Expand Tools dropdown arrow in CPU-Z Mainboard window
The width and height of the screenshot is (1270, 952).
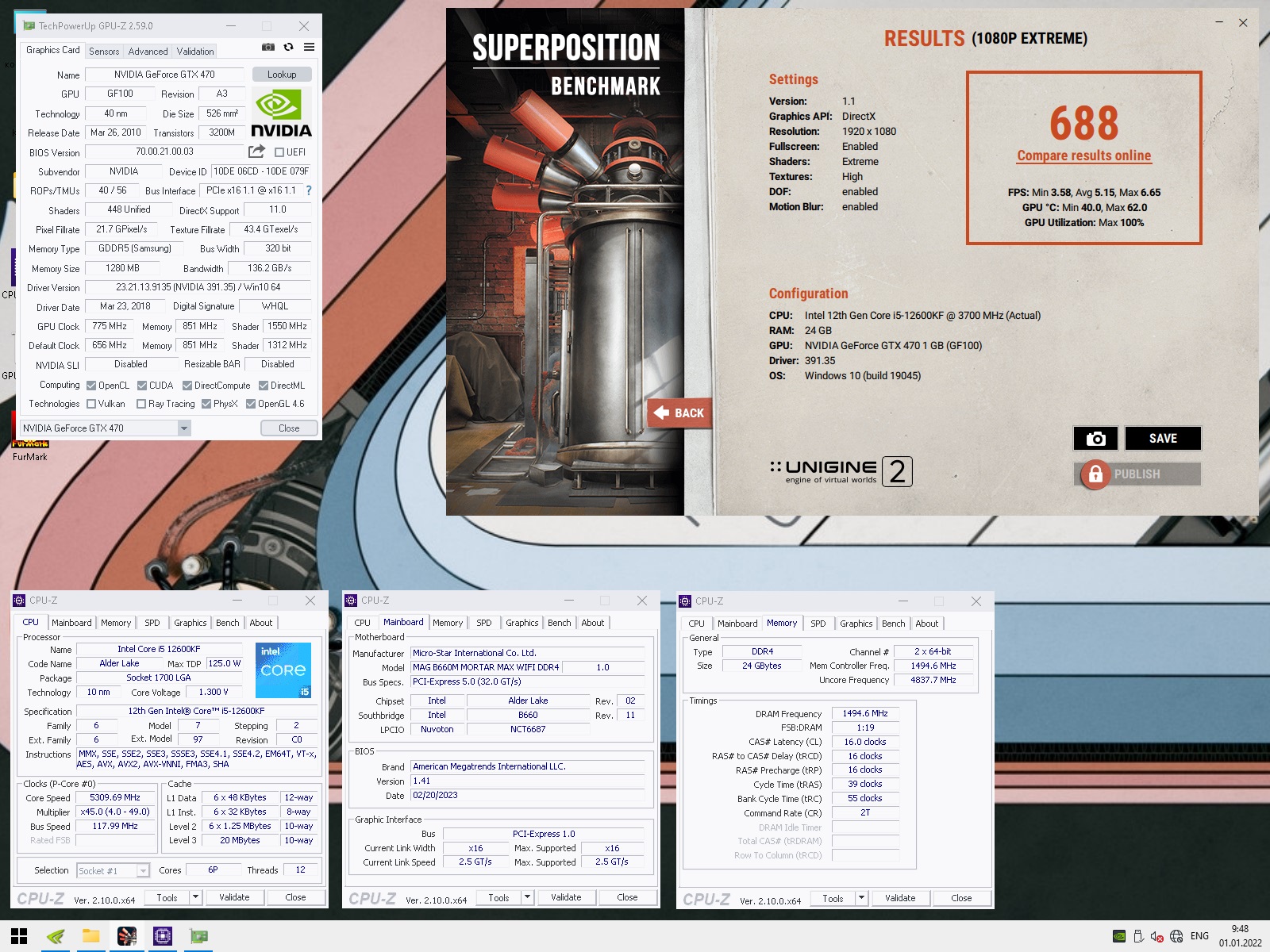(x=527, y=897)
